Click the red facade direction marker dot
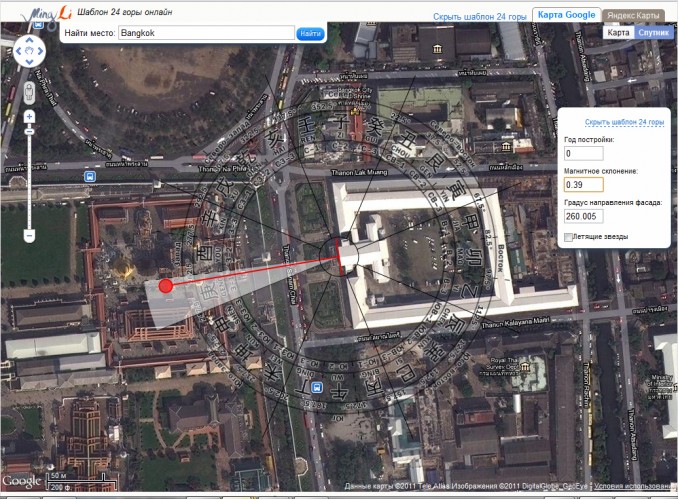This screenshot has height=499, width=678. tap(166, 285)
